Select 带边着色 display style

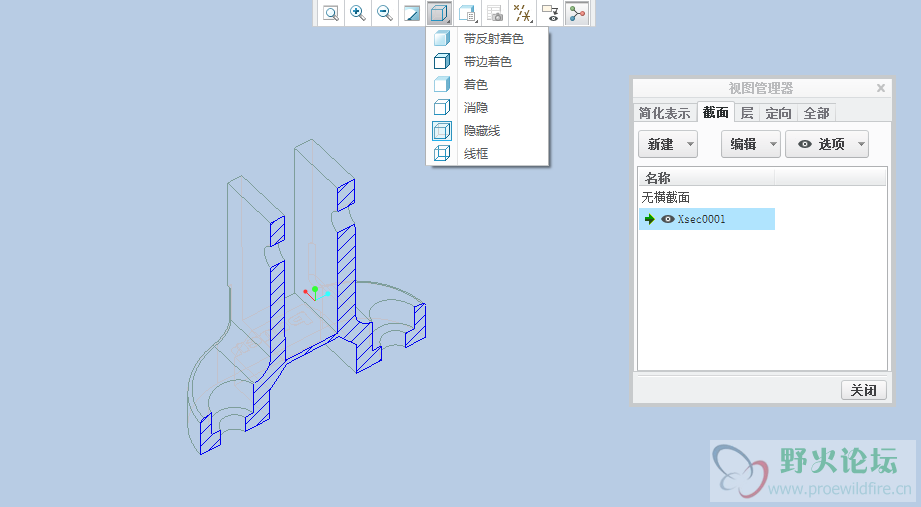tap(487, 62)
